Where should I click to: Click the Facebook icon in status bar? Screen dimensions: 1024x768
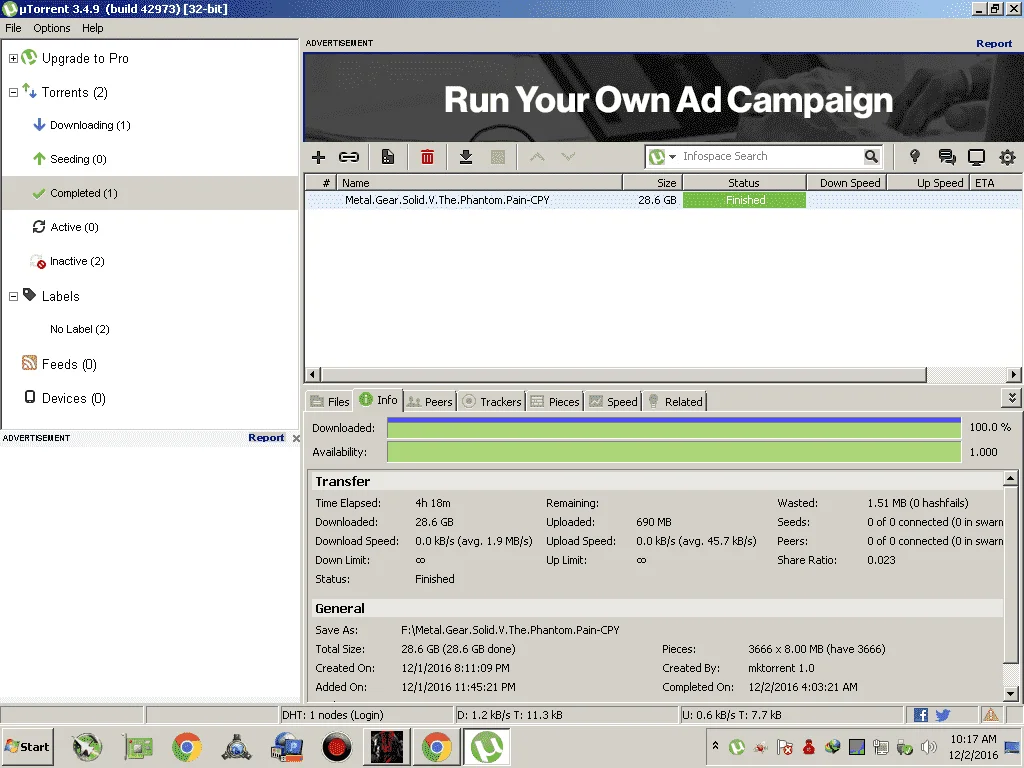point(921,715)
